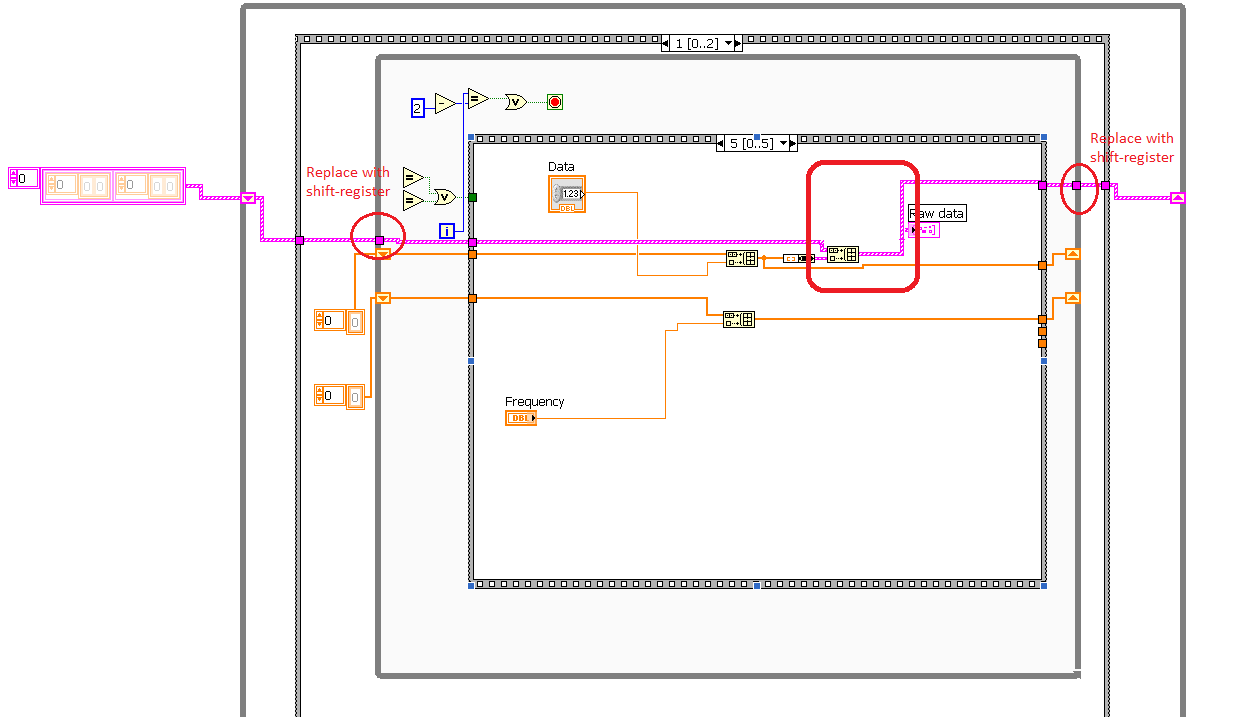Click lower orange input tunnel on inner case
Screen dimensions: 1253x717
[472, 298]
